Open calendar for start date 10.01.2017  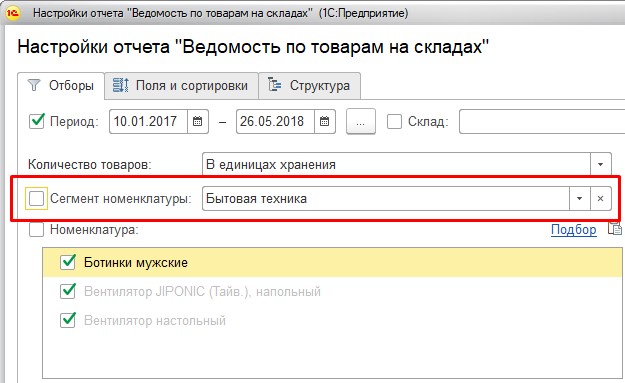point(198,122)
